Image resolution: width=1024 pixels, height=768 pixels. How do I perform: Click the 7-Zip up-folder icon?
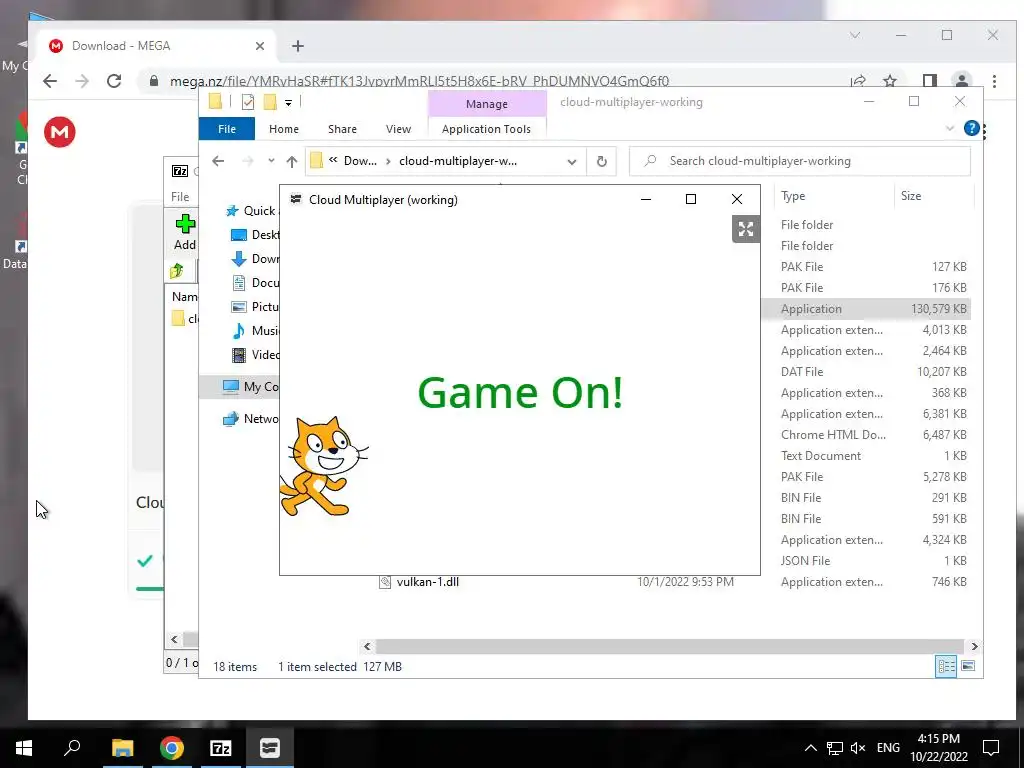pos(176,270)
